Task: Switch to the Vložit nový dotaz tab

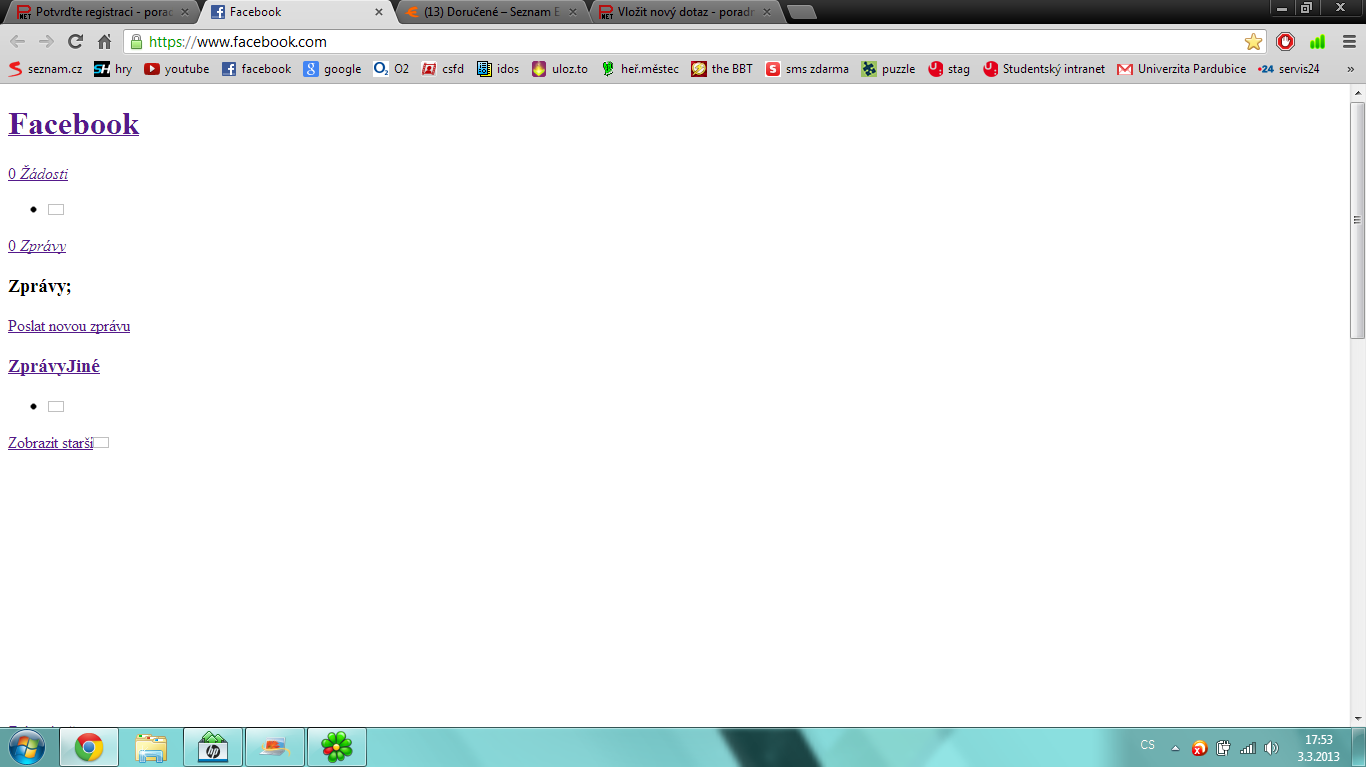Action: [x=686, y=12]
